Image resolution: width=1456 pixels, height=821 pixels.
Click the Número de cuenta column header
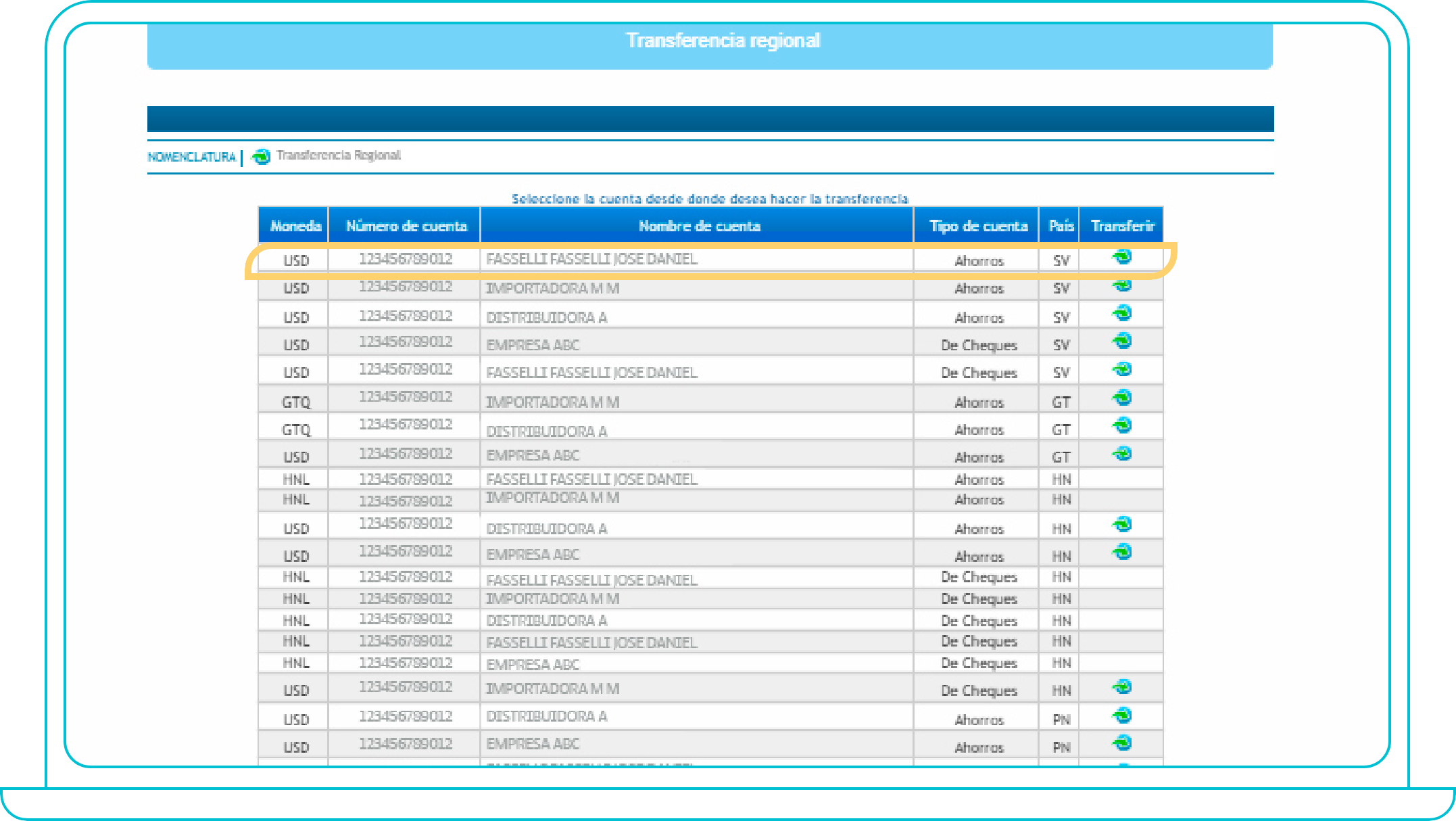click(406, 226)
